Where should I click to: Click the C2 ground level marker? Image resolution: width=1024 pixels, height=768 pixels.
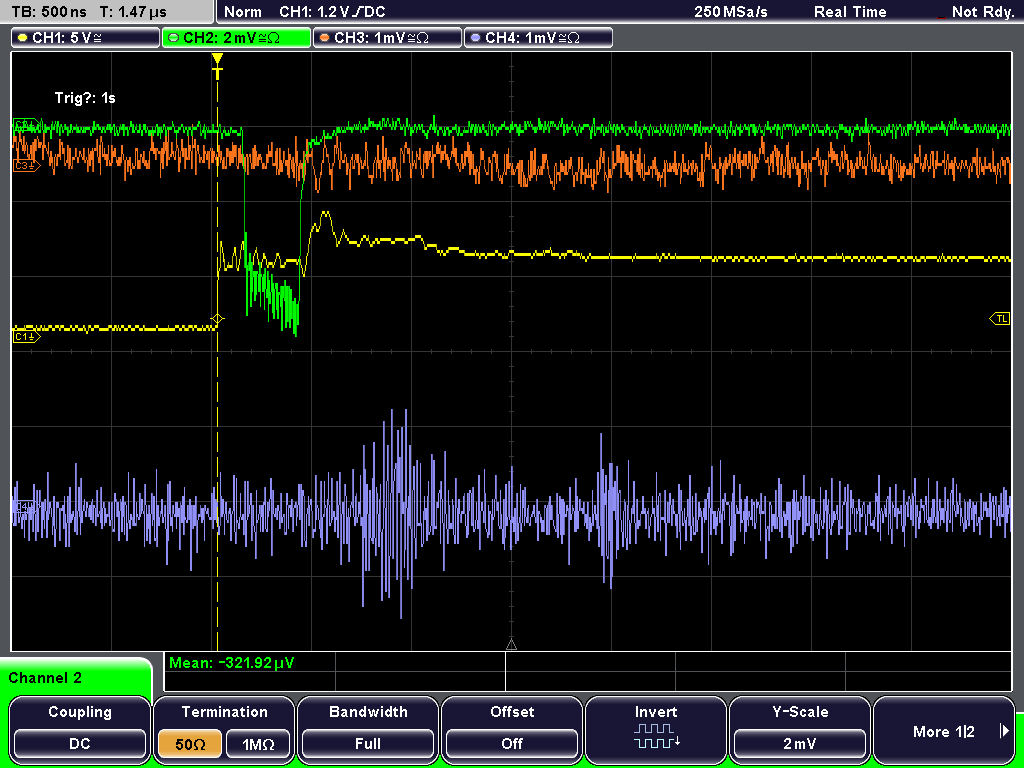pos(27,124)
